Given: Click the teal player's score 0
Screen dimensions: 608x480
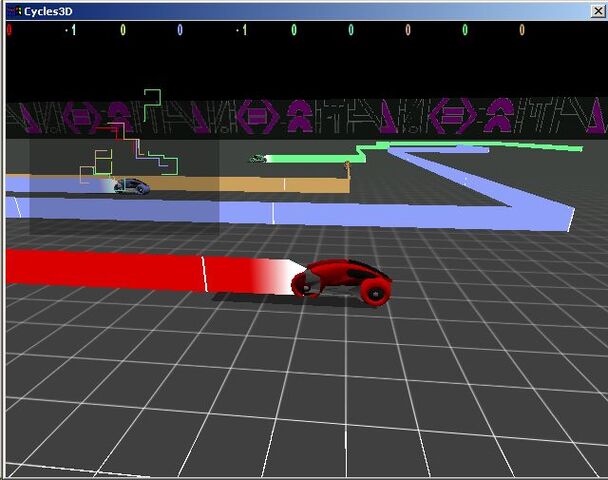Looking at the screenshot, I should click(x=351, y=30).
